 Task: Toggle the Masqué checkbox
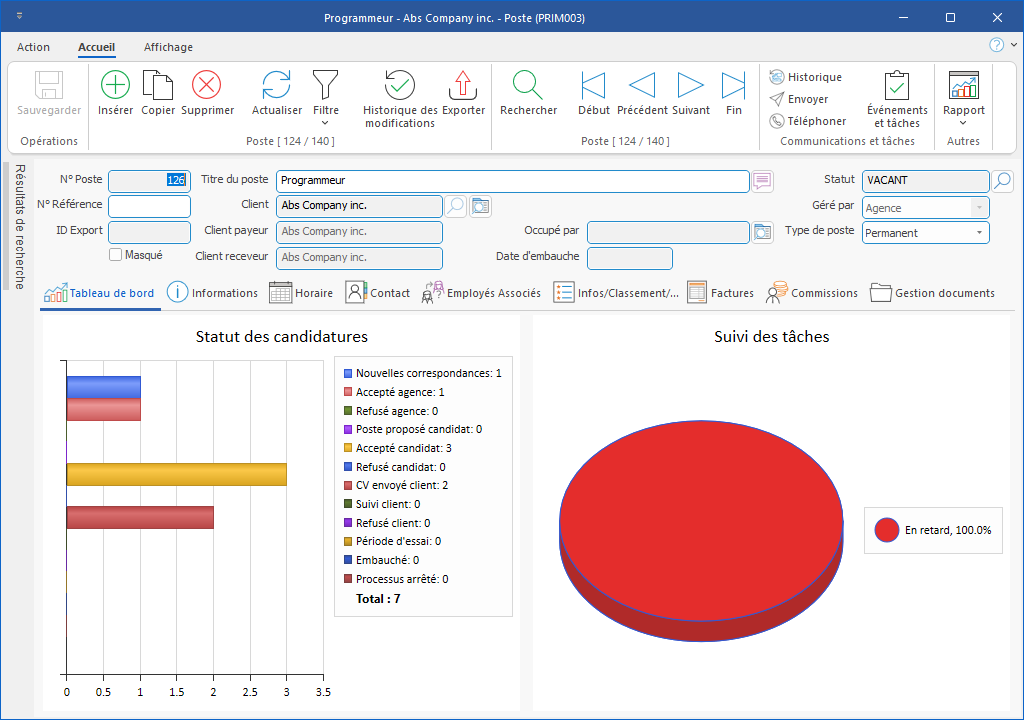point(116,255)
